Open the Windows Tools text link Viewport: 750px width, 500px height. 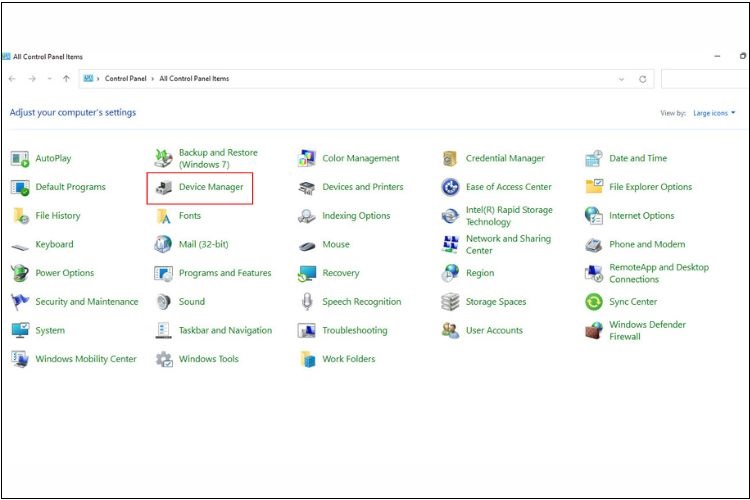[x=209, y=359]
